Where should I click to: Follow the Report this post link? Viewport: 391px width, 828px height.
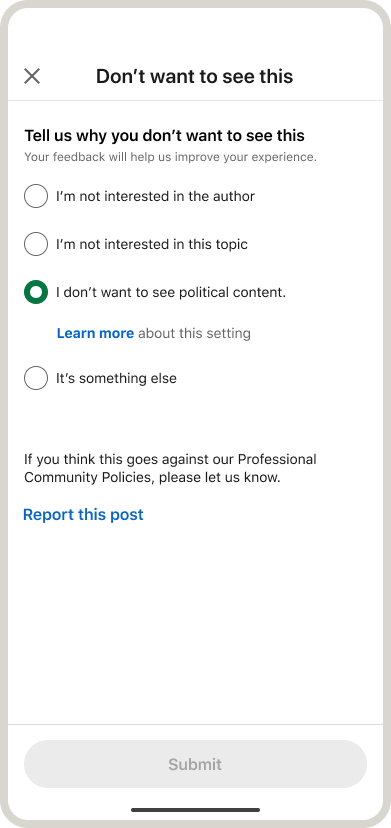83,514
